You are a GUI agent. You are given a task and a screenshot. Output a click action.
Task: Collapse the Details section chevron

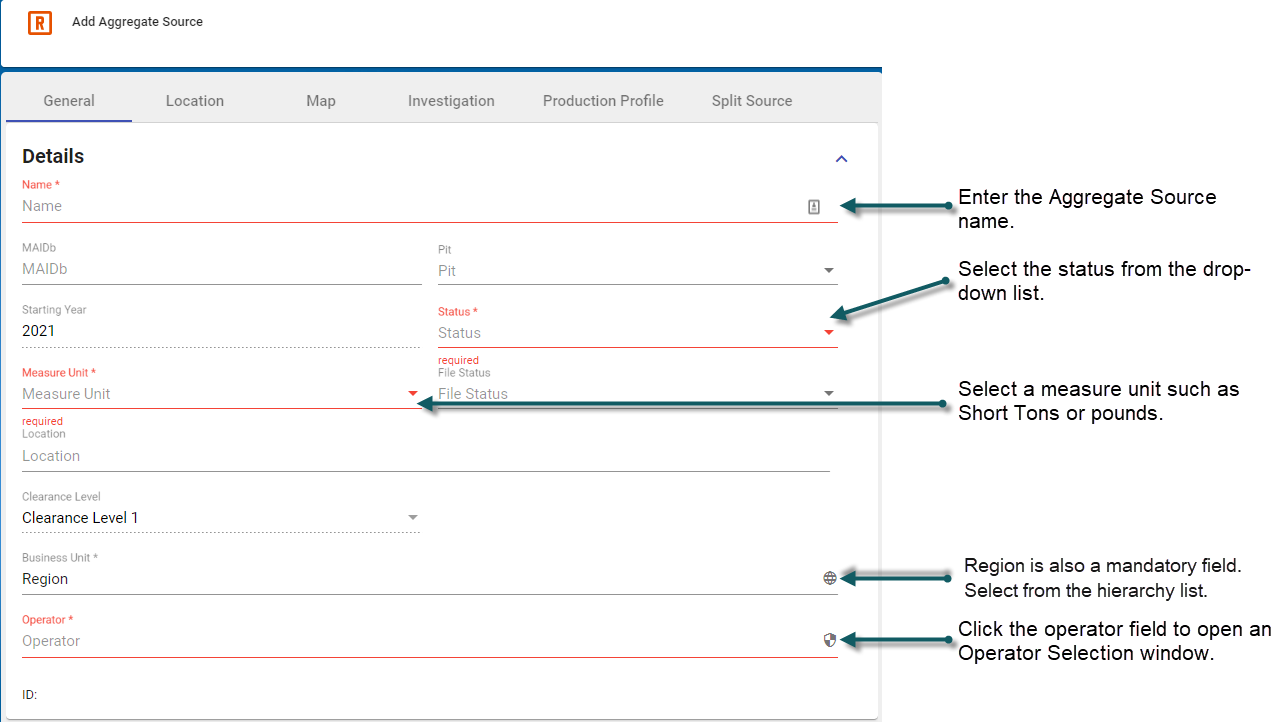point(841,158)
